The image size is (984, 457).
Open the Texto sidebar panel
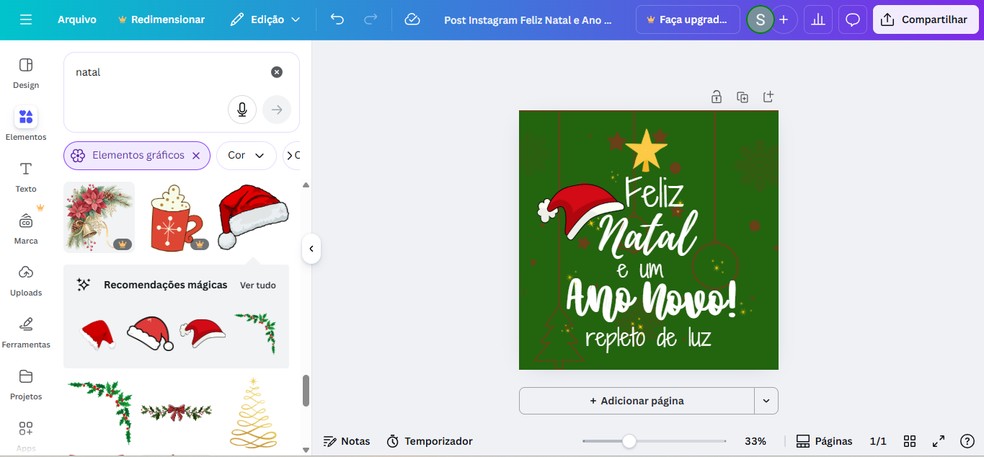(26, 176)
